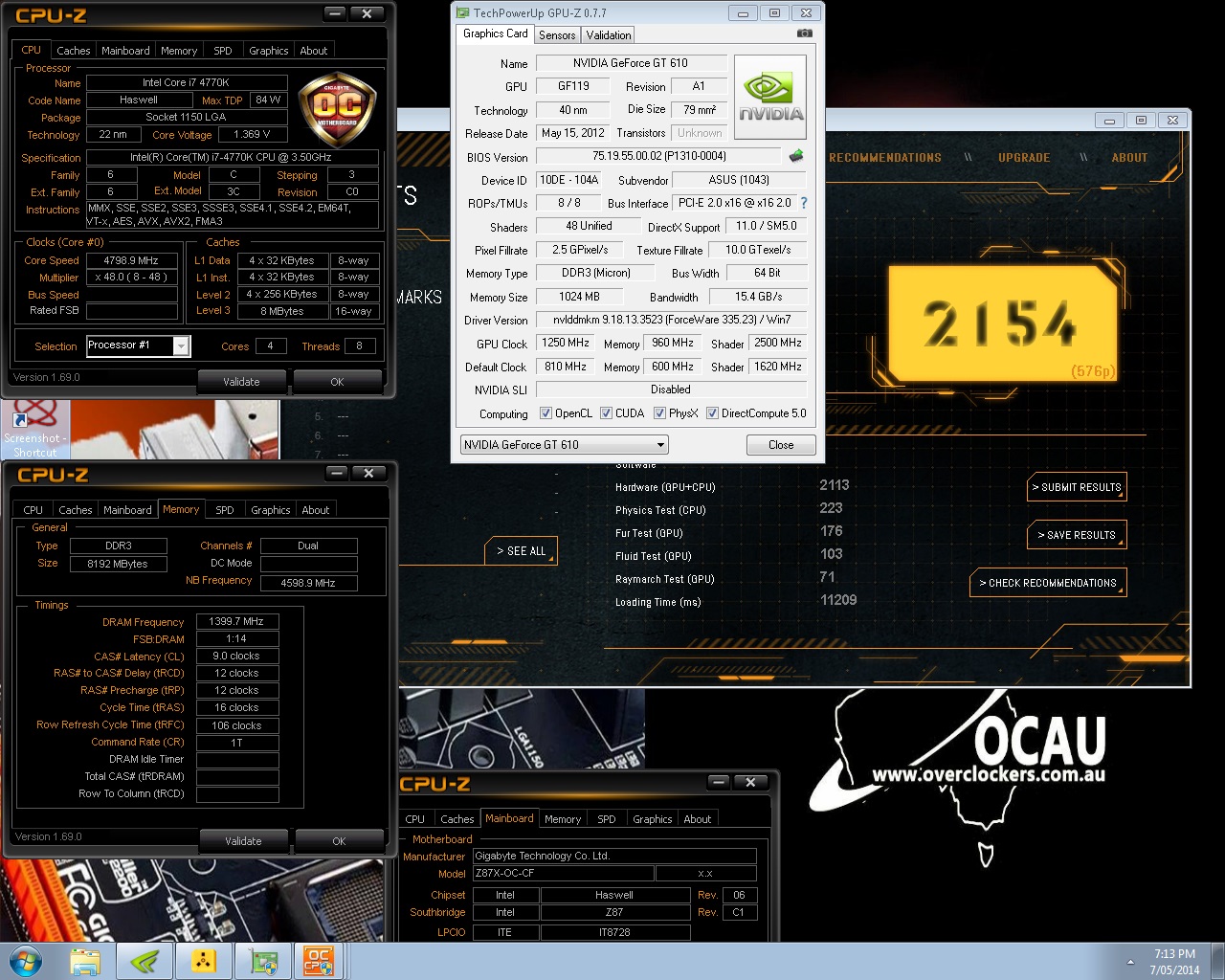Image resolution: width=1225 pixels, height=980 pixels.
Task: Click the Bus Interface question mark icon
Action: click(x=804, y=203)
